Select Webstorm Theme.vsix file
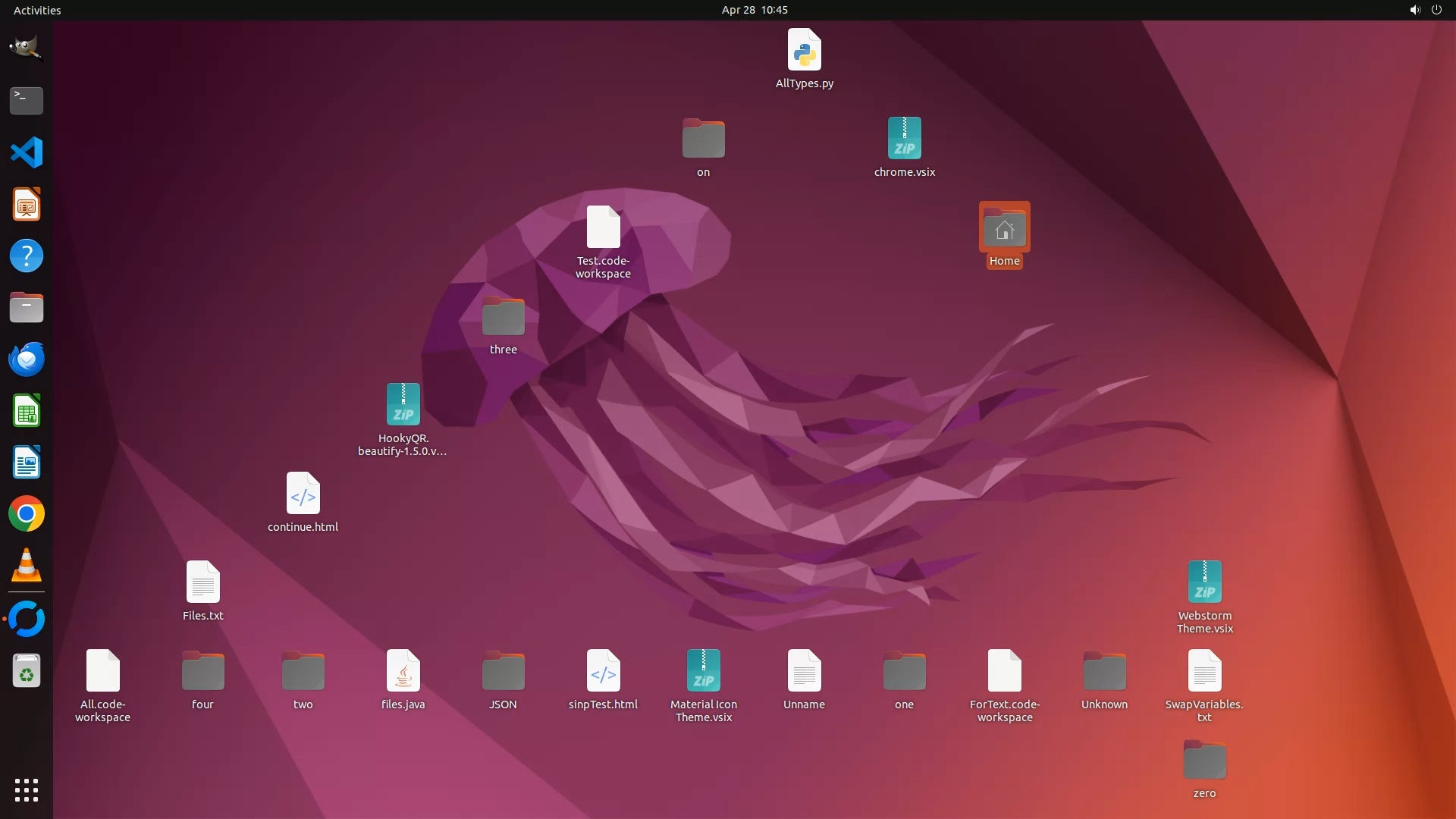Screen dimensions: 1456x819 1204,582
